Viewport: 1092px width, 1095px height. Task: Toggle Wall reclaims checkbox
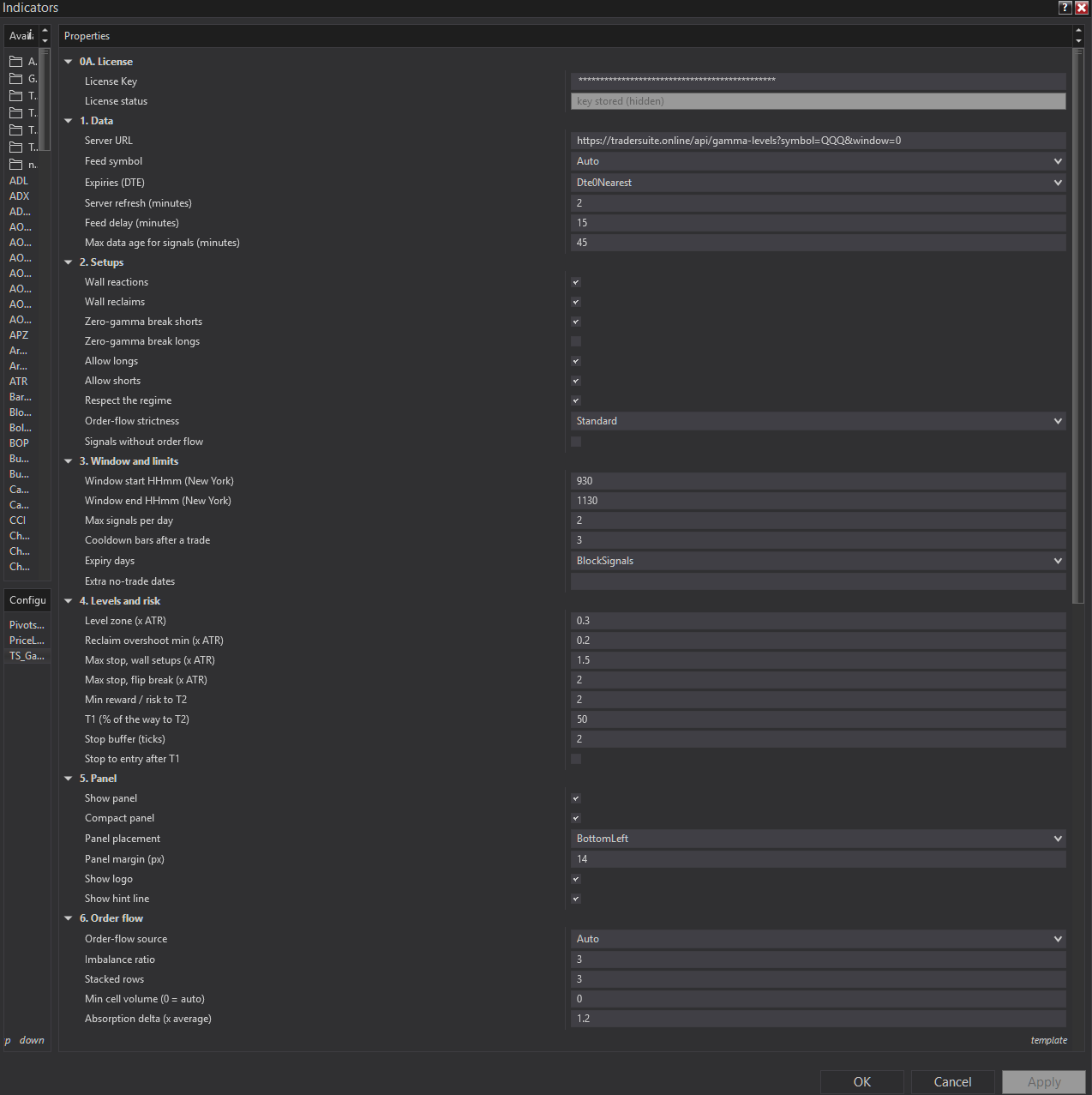point(576,302)
